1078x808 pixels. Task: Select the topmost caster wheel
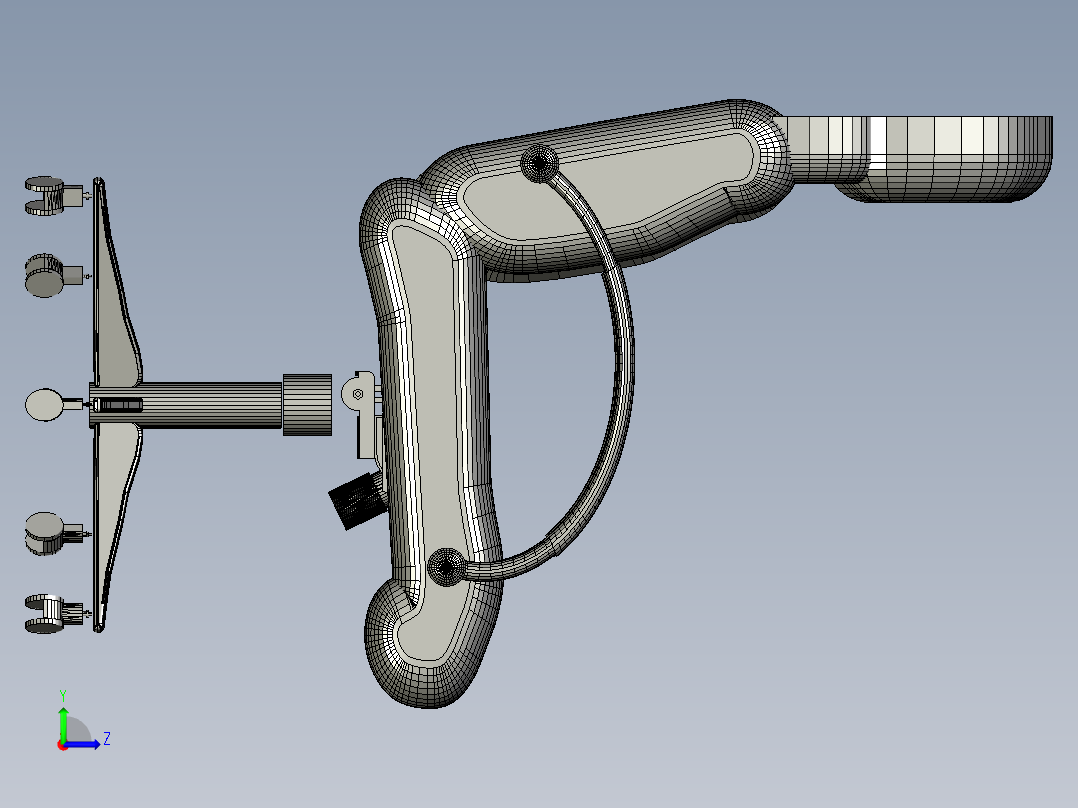click(54, 196)
